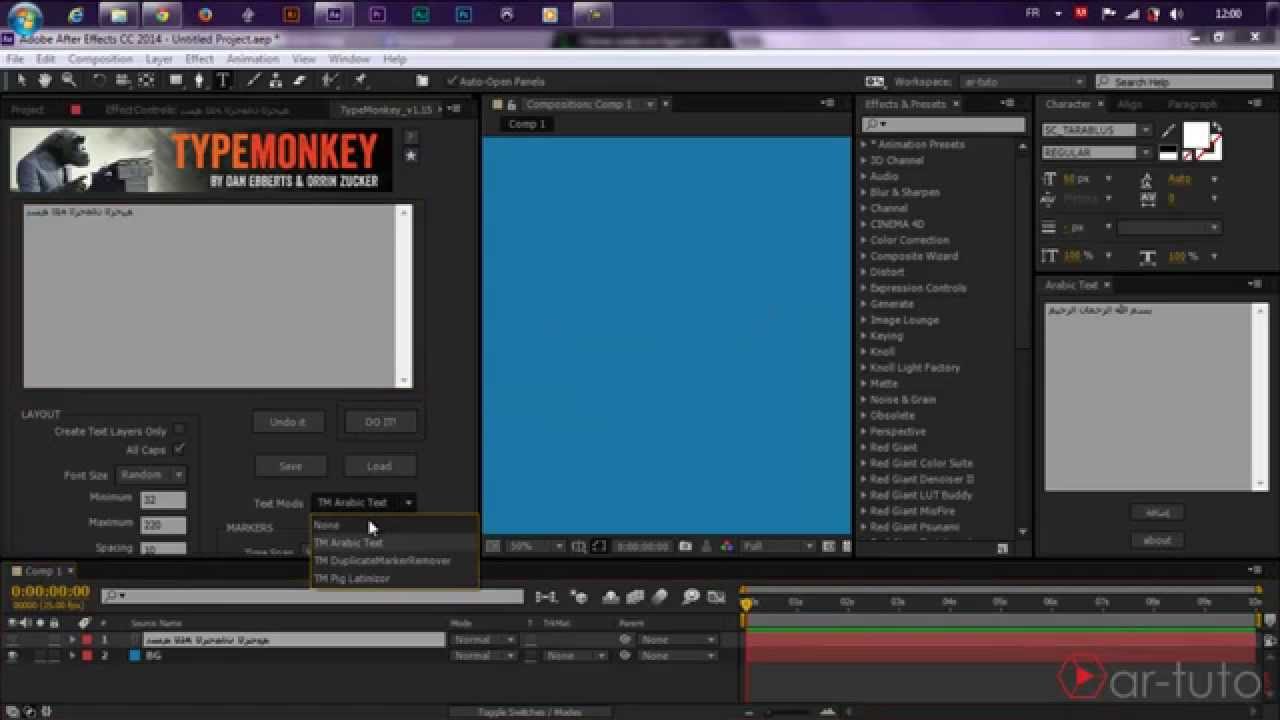
Task: Select the Horizontal Type tool
Action: click(x=222, y=81)
